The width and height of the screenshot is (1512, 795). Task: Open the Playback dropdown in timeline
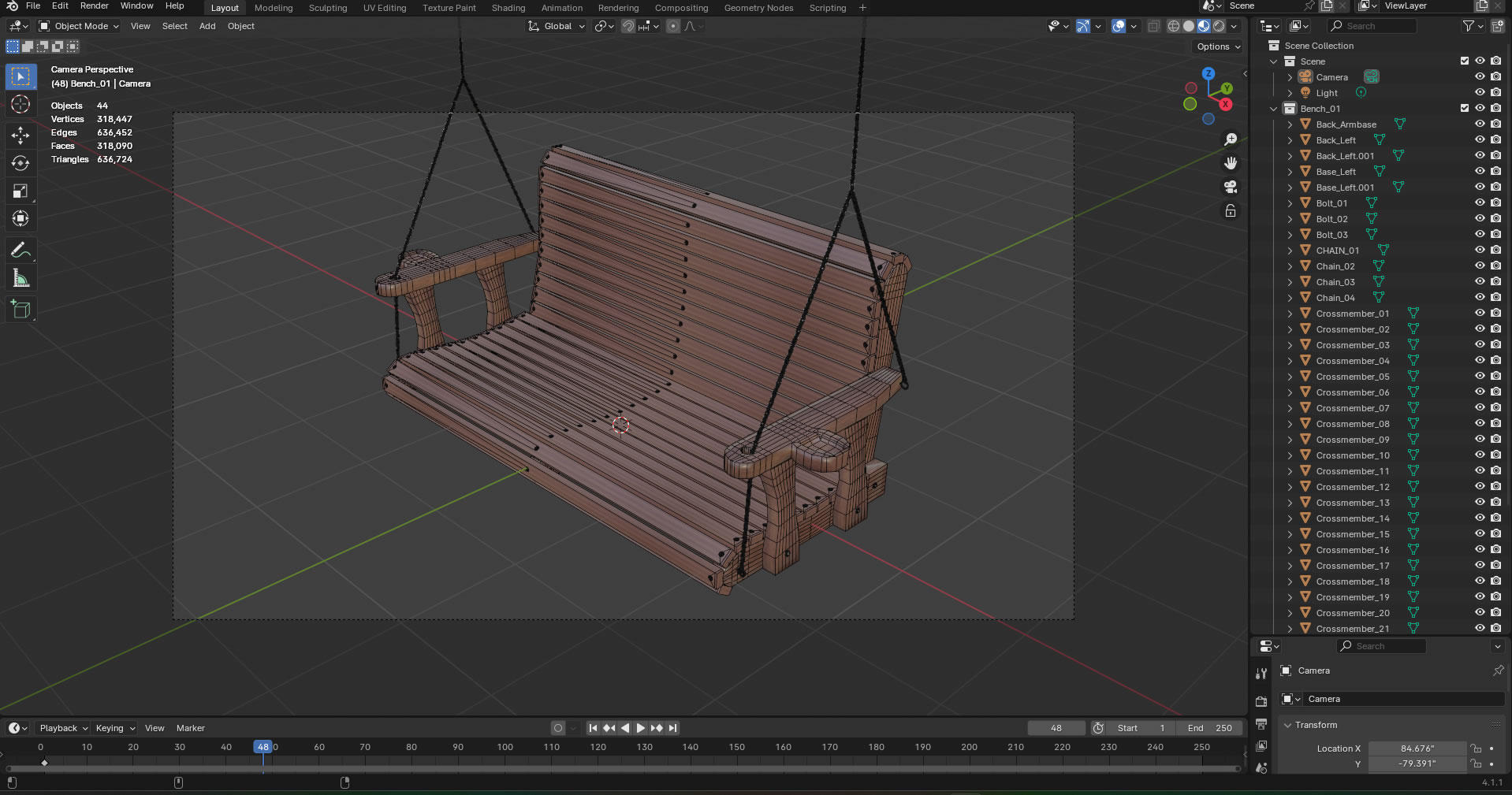[63, 728]
